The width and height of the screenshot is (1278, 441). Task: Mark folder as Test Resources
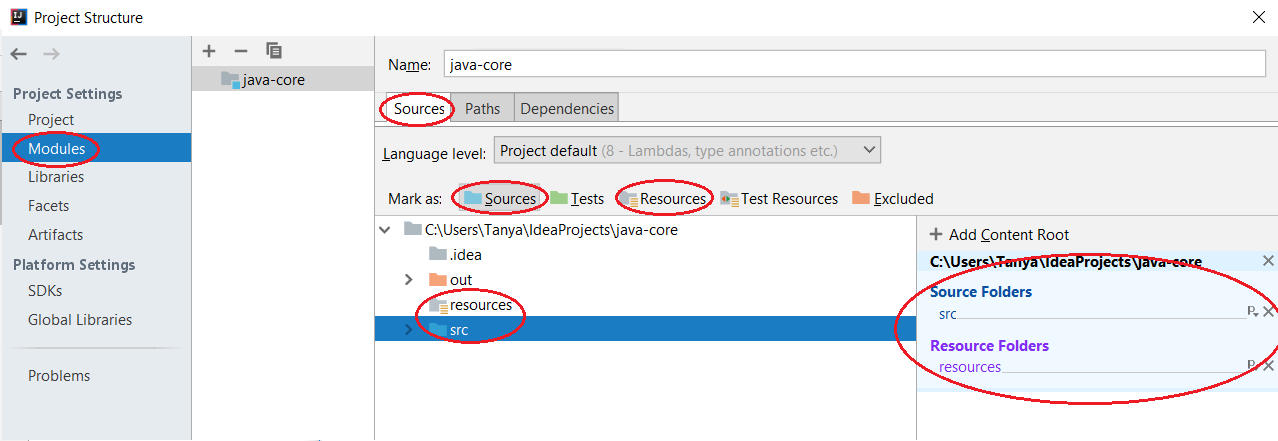(779, 198)
